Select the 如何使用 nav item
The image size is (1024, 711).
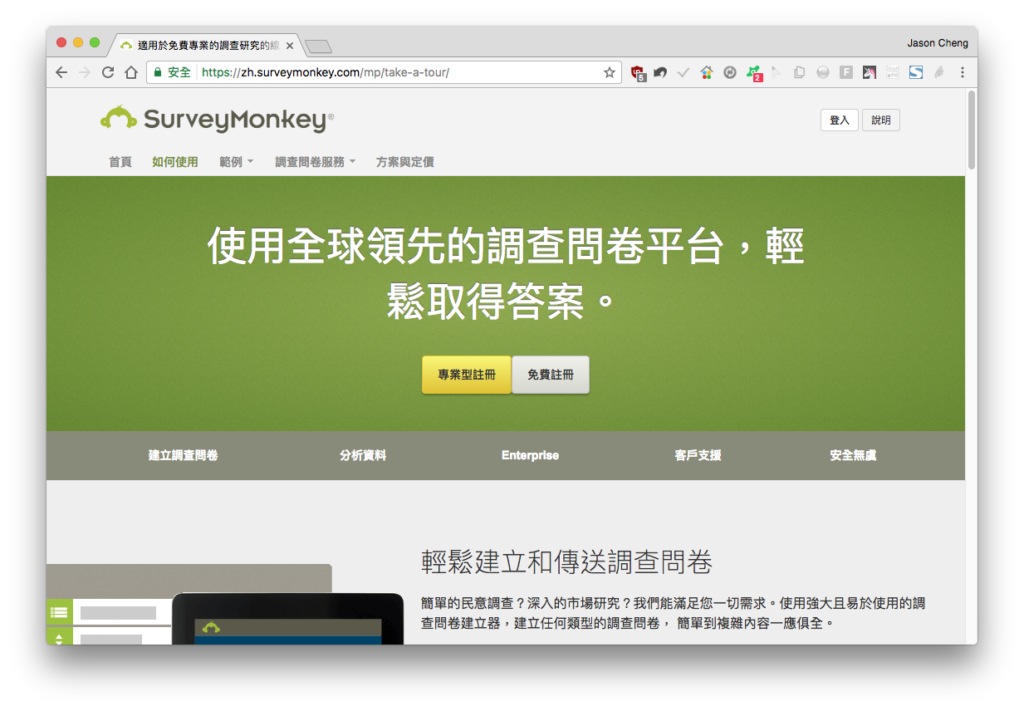[x=175, y=162]
